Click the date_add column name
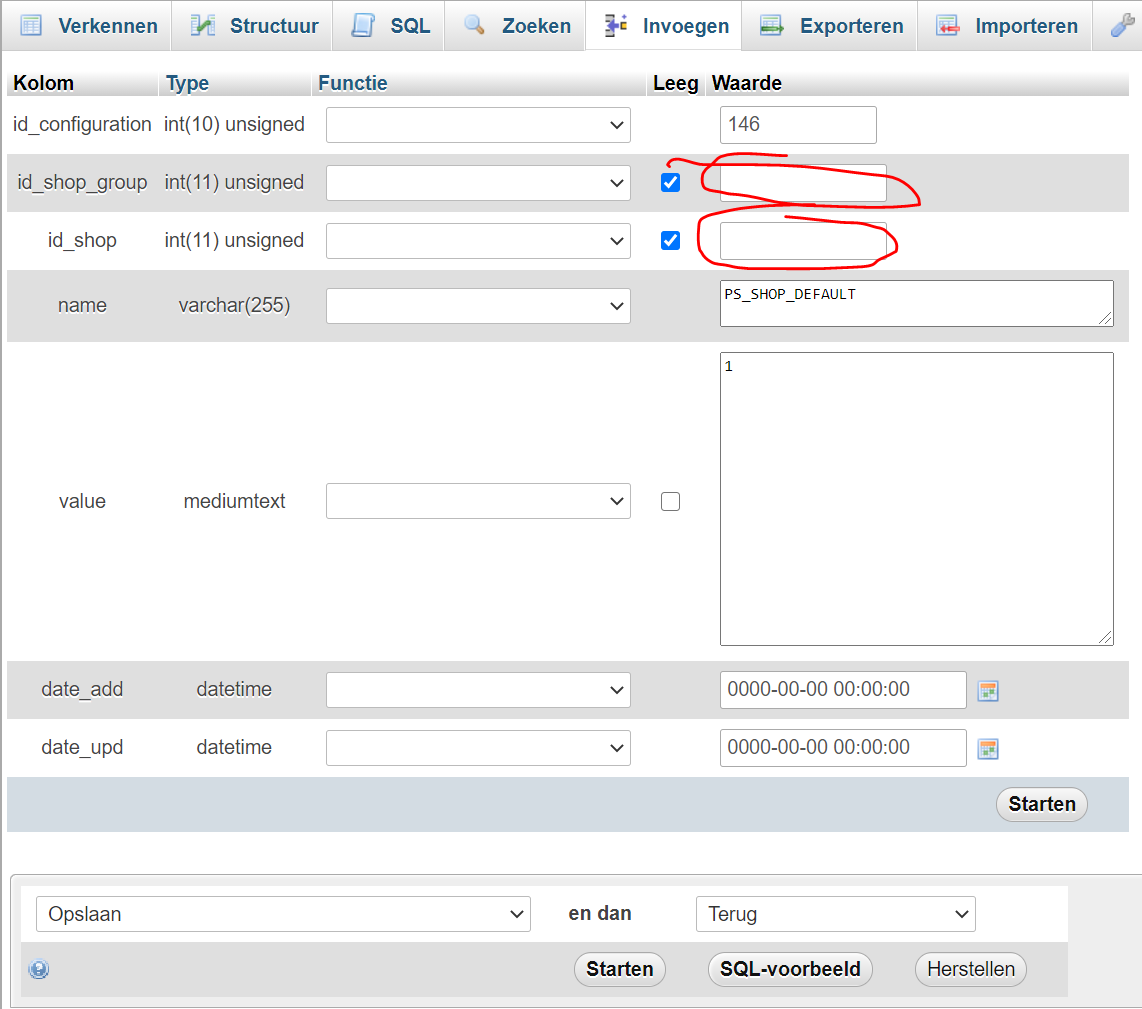1142x1009 pixels. pos(82,689)
